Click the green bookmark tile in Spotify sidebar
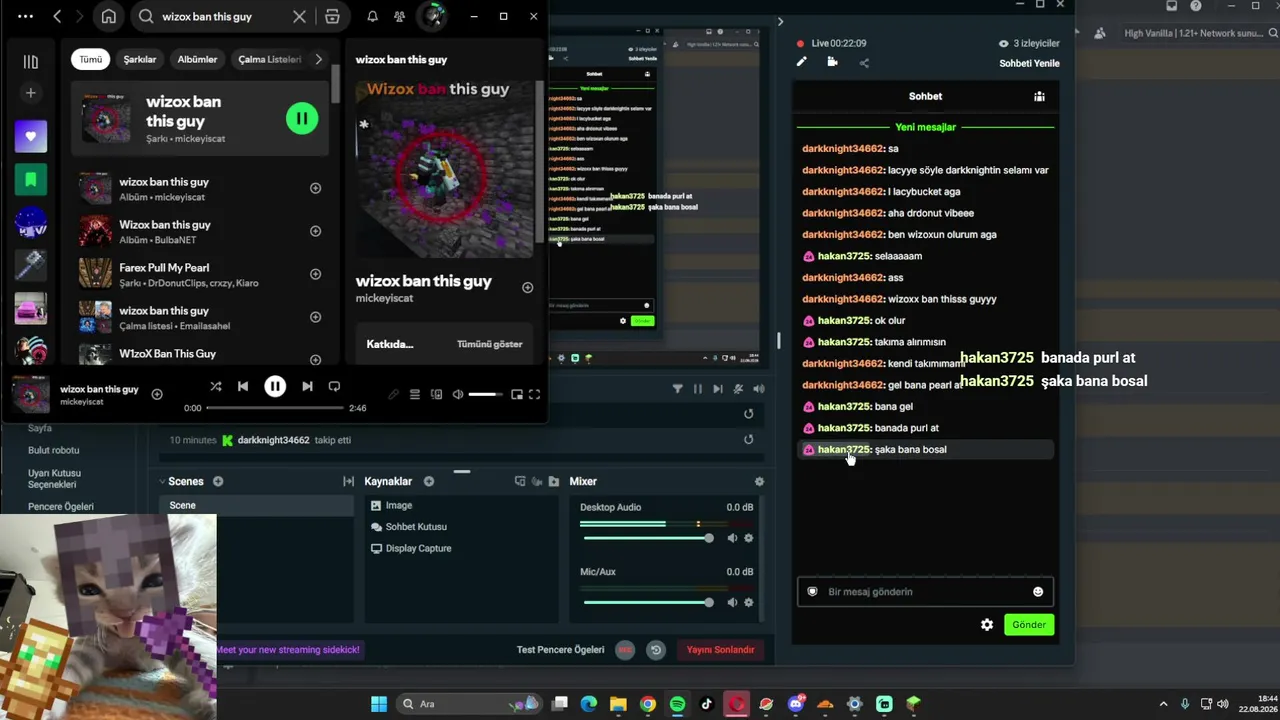Screen dimensions: 1280x720 point(31,179)
